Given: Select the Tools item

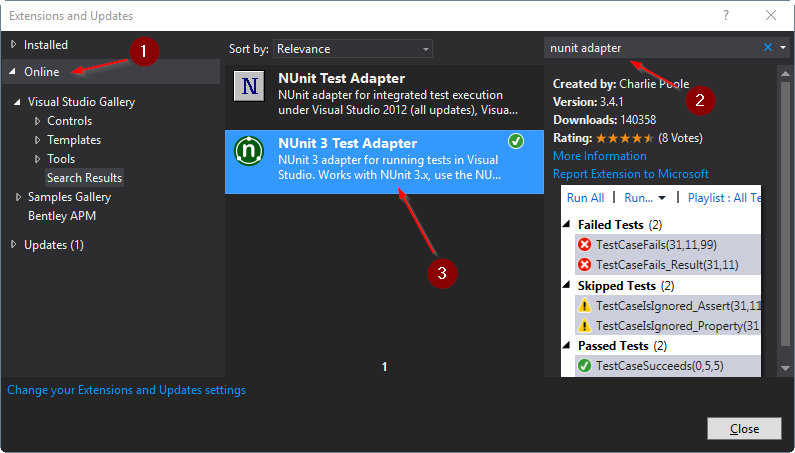Looking at the screenshot, I should (x=61, y=159).
